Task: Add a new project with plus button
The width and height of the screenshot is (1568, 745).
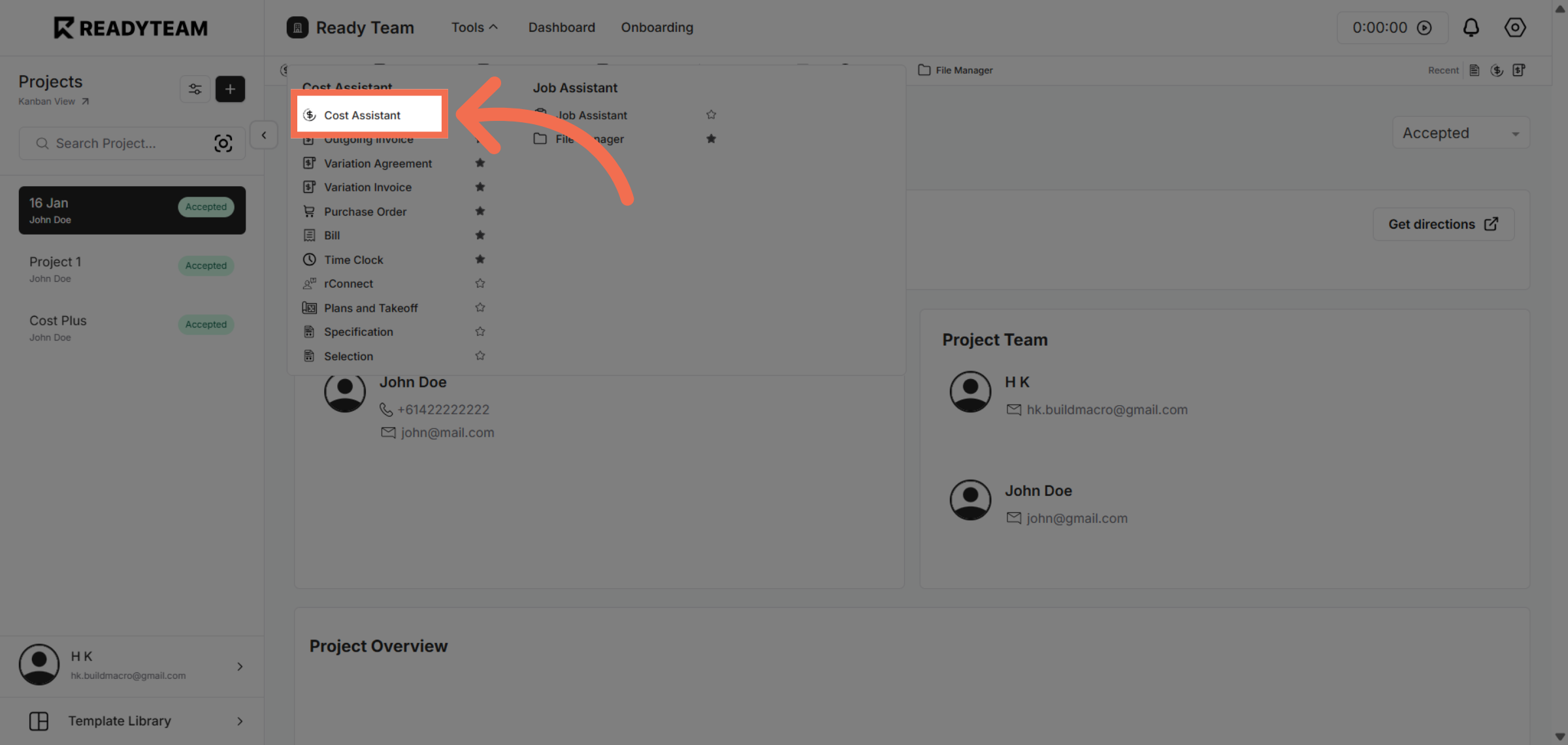Action: pyautogui.click(x=230, y=89)
